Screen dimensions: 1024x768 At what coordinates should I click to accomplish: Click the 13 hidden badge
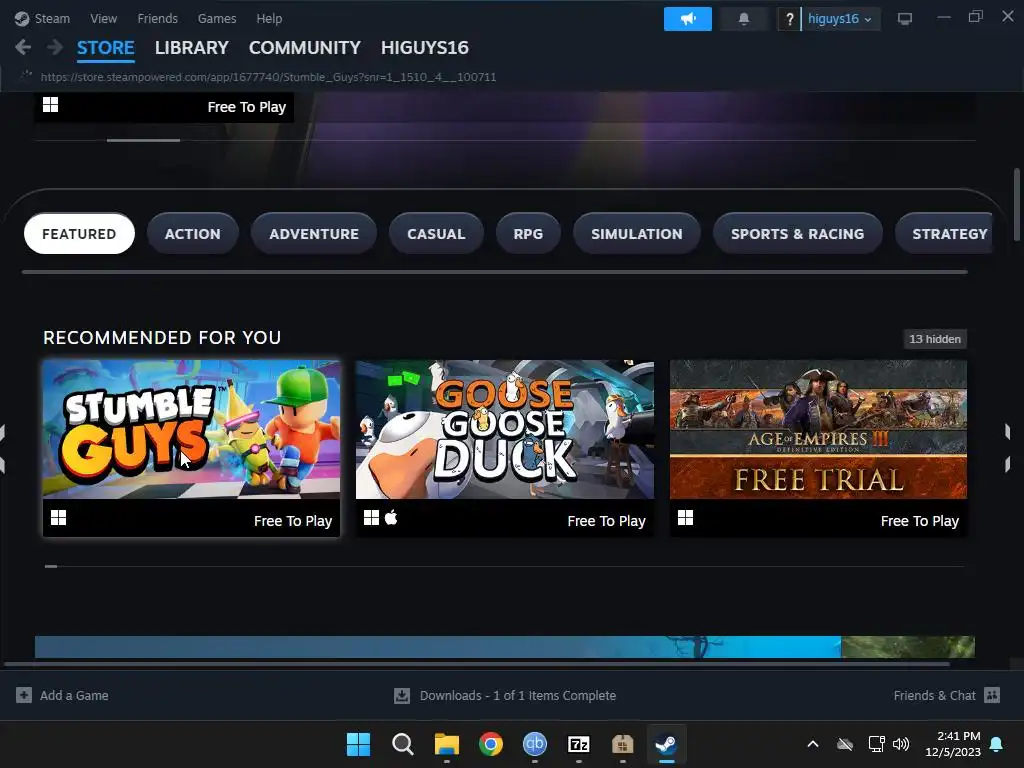coord(935,339)
